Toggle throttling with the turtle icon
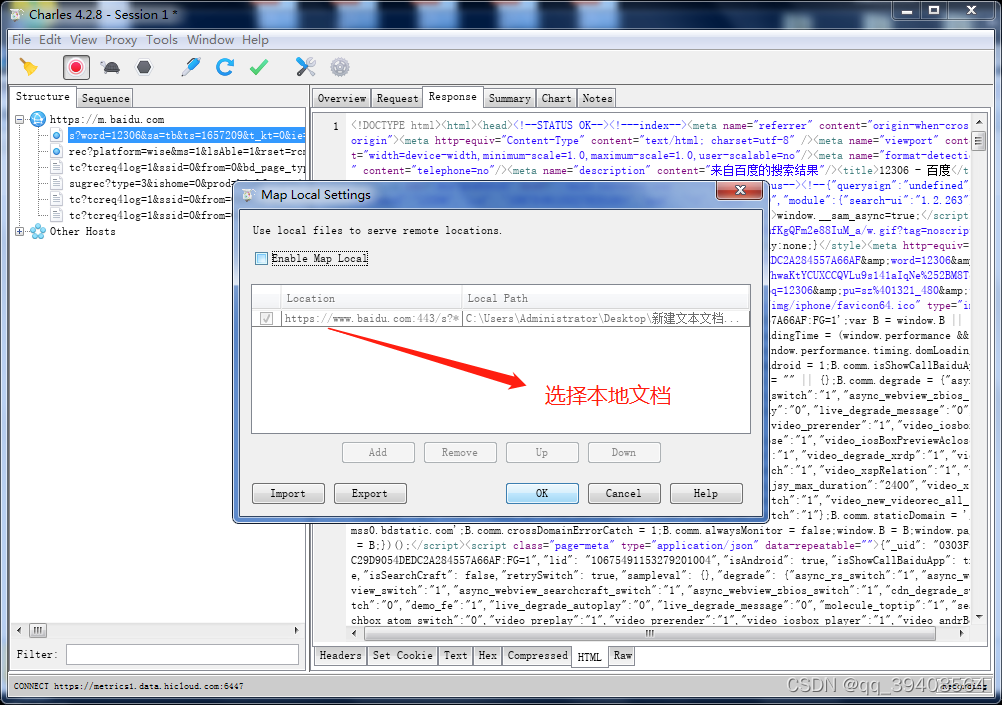This screenshot has width=1002, height=705. click(x=111, y=67)
